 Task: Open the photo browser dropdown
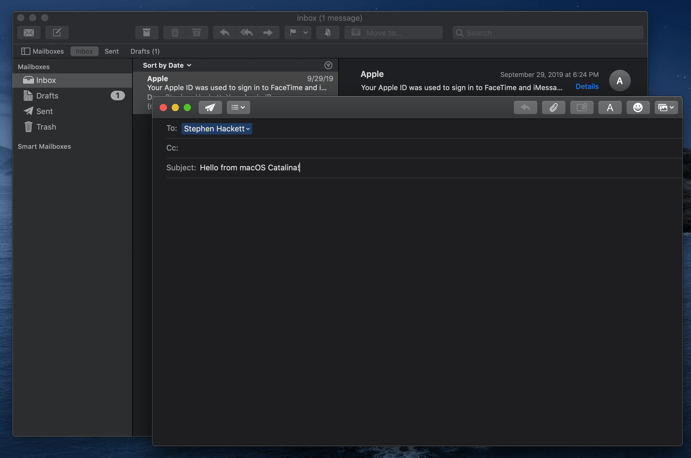[x=666, y=108]
